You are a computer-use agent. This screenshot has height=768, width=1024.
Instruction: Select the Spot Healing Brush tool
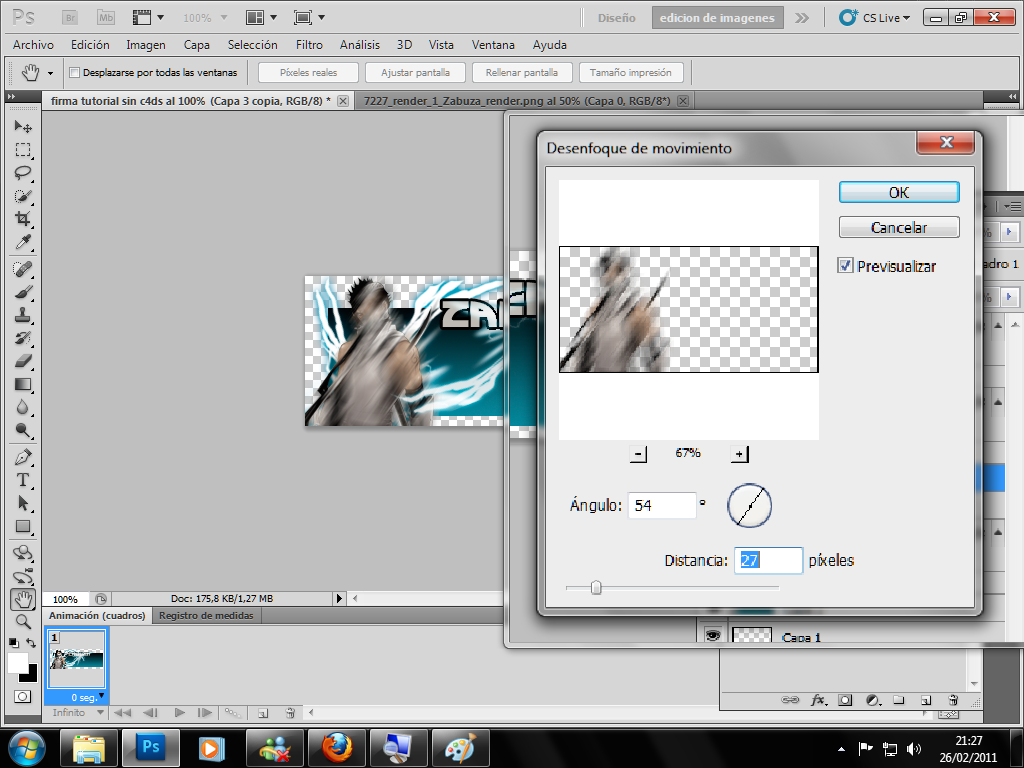tap(23, 268)
